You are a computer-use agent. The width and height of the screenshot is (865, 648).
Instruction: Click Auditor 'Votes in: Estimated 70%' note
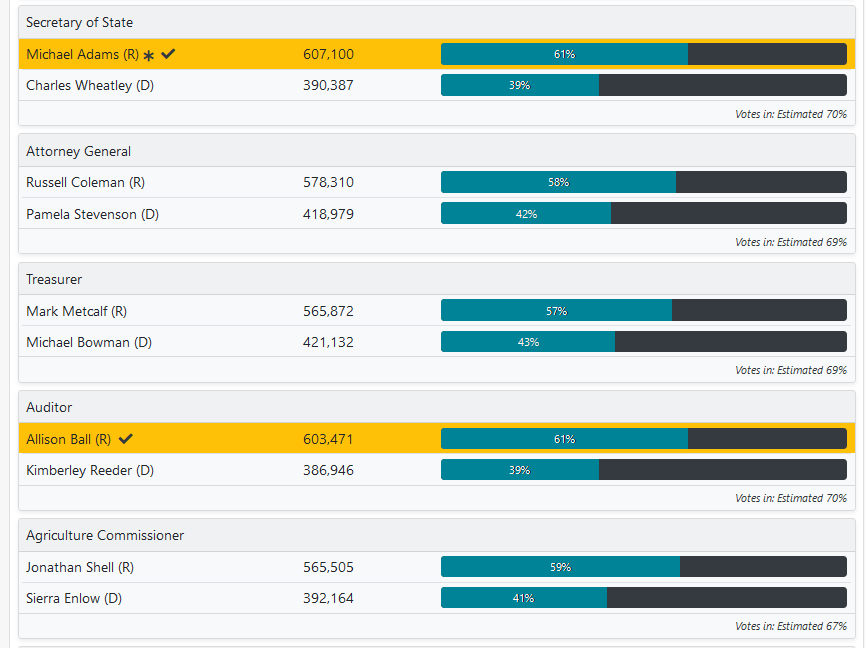(x=791, y=498)
